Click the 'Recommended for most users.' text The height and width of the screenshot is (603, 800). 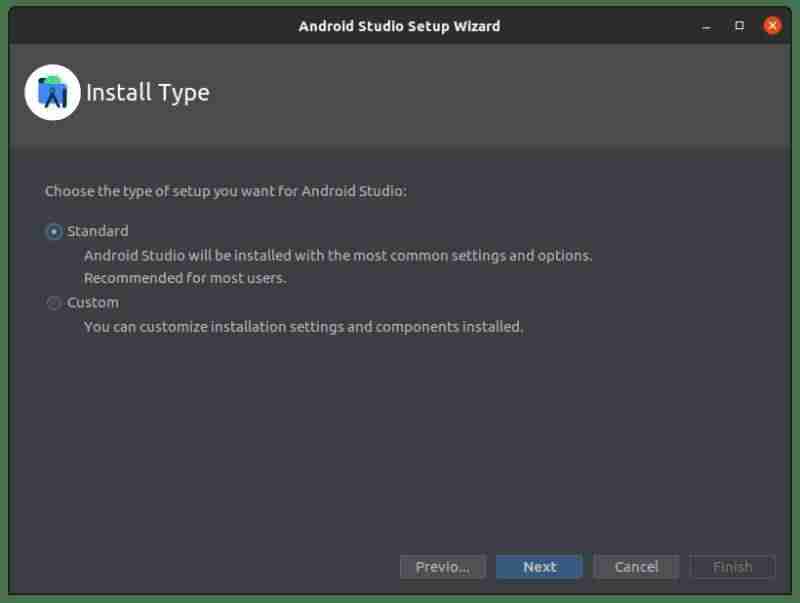click(x=185, y=278)
